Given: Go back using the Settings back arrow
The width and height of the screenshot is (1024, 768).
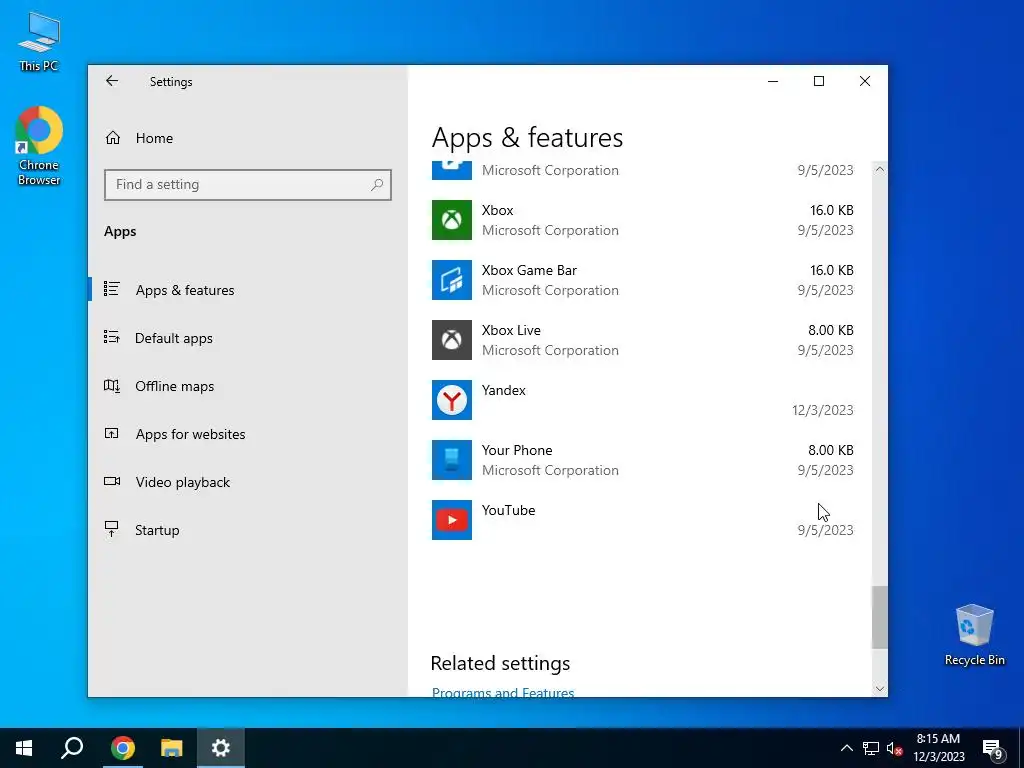Looking at the screenshot, I should [112, 81].
